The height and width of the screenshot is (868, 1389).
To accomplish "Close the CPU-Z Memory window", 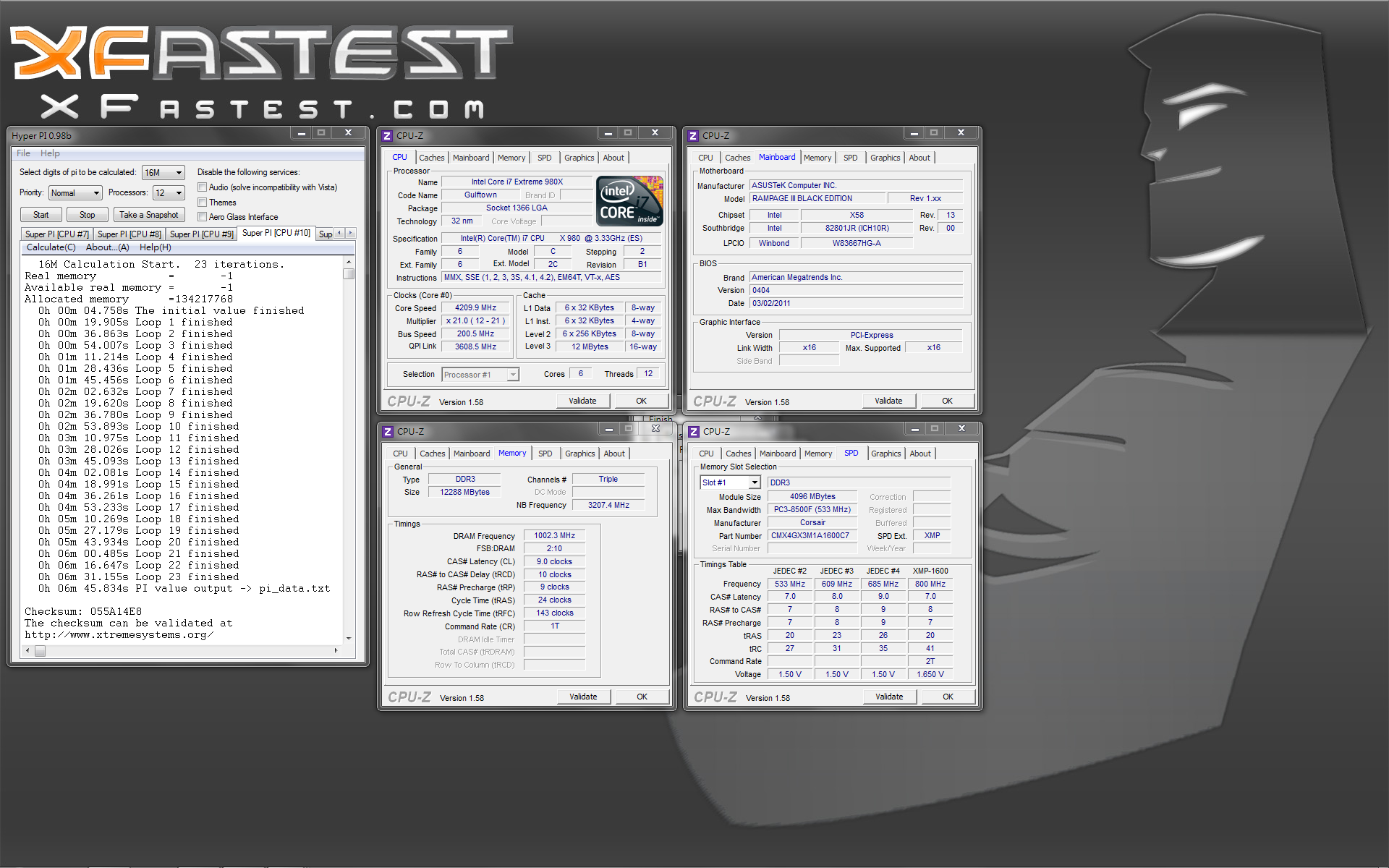I will click(x=656, y=429).
